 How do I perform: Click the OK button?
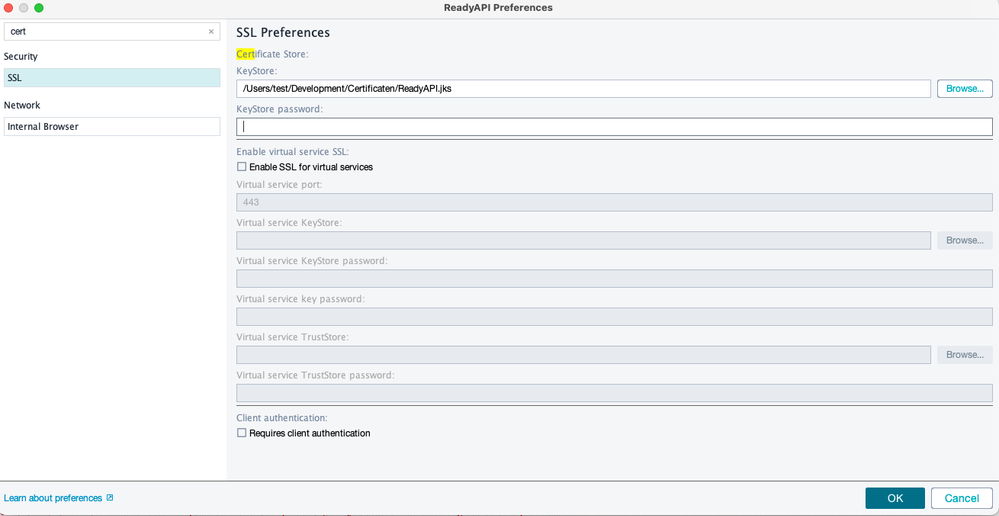[x=895, y=498]
